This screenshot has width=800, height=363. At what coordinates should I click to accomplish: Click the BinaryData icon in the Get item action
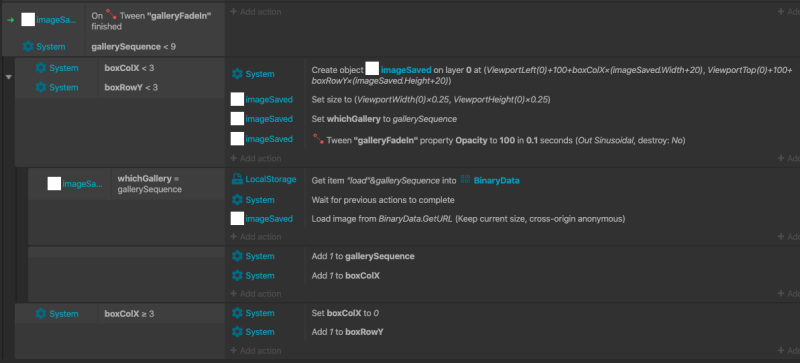[465, 180]
